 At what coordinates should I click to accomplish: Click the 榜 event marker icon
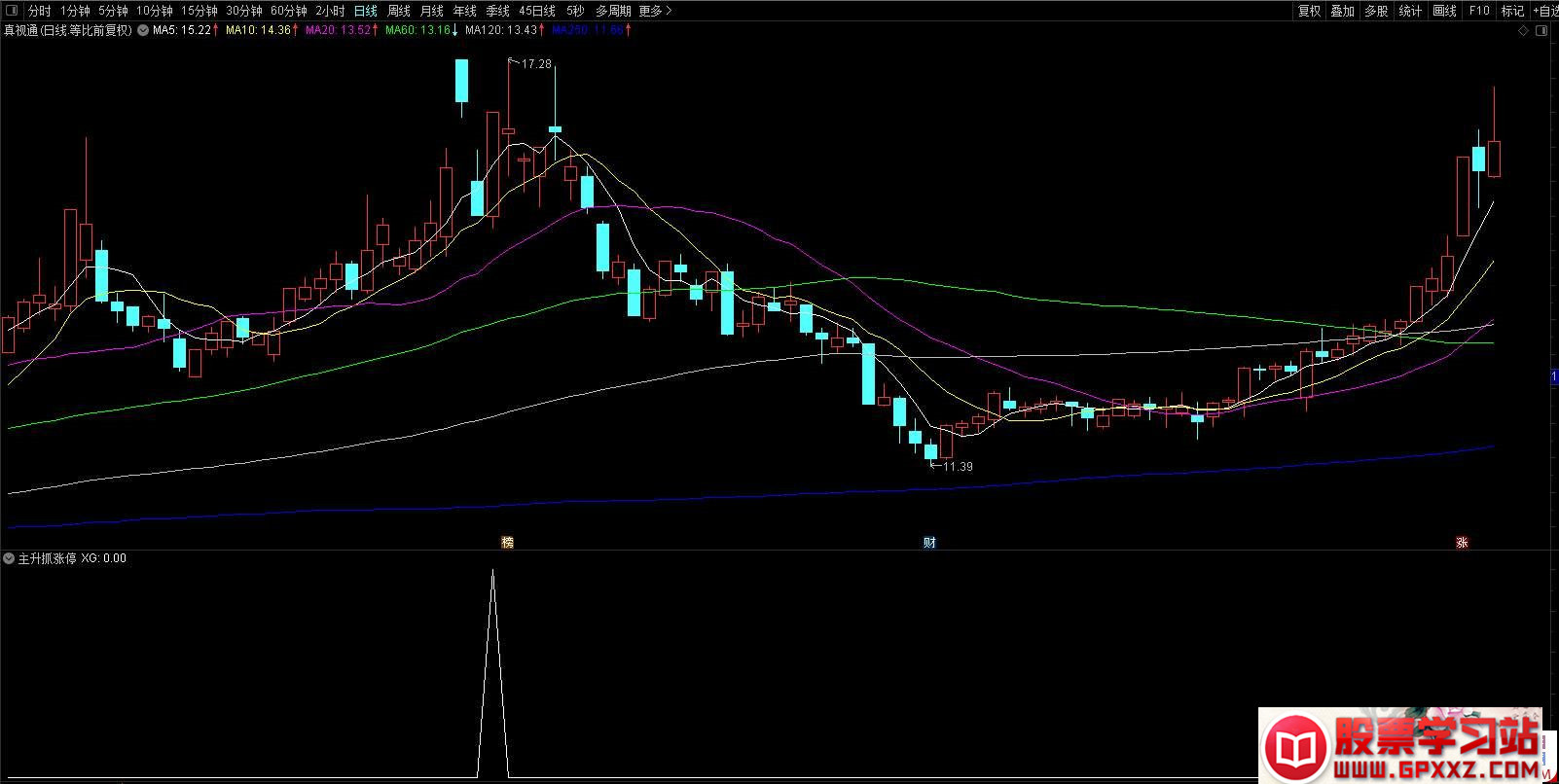coord(507,542)
